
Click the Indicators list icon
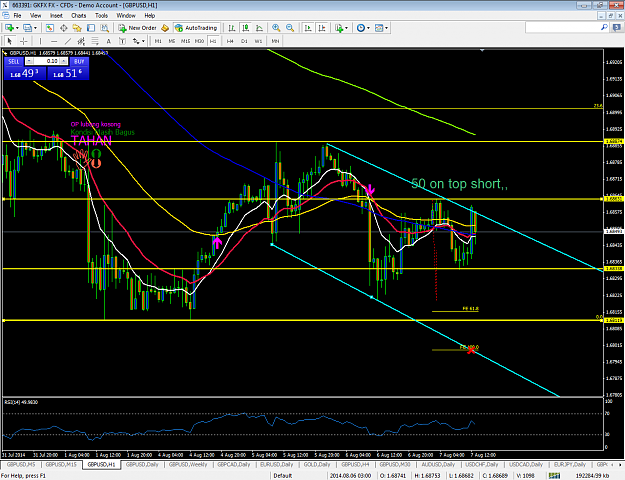coord(339,28)
